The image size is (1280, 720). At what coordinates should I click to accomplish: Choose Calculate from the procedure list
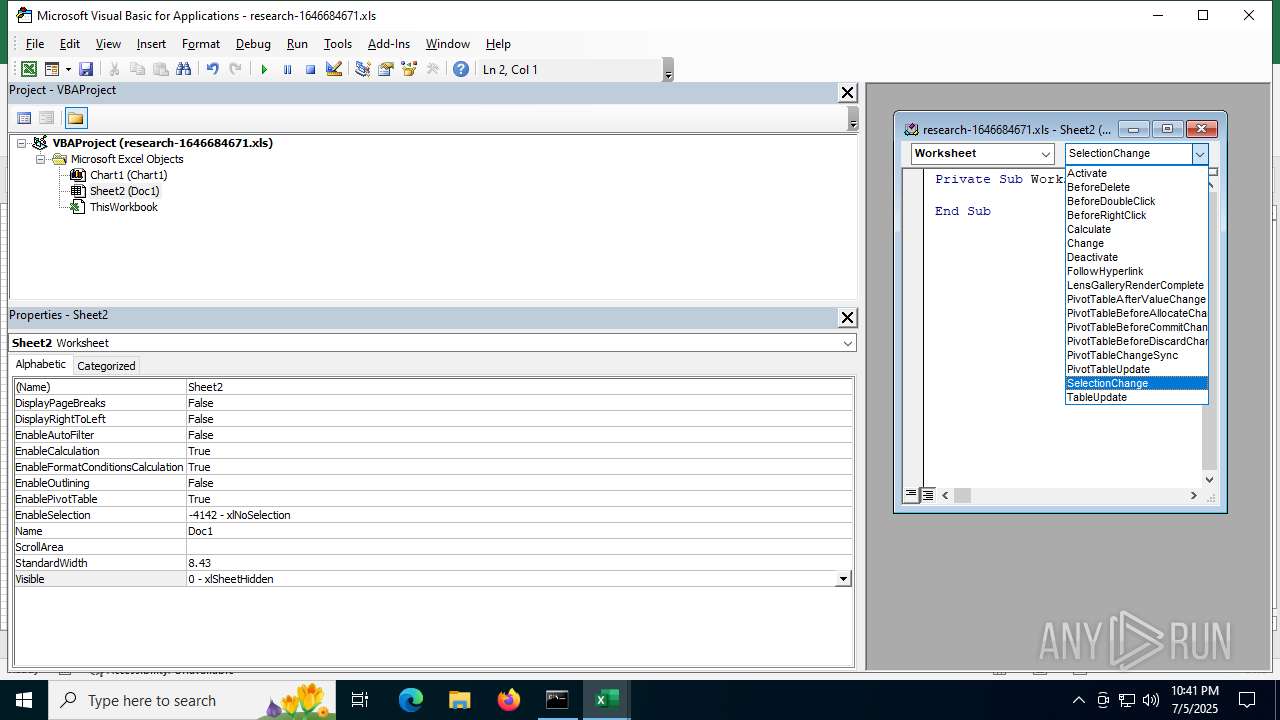coord(1137,229)
